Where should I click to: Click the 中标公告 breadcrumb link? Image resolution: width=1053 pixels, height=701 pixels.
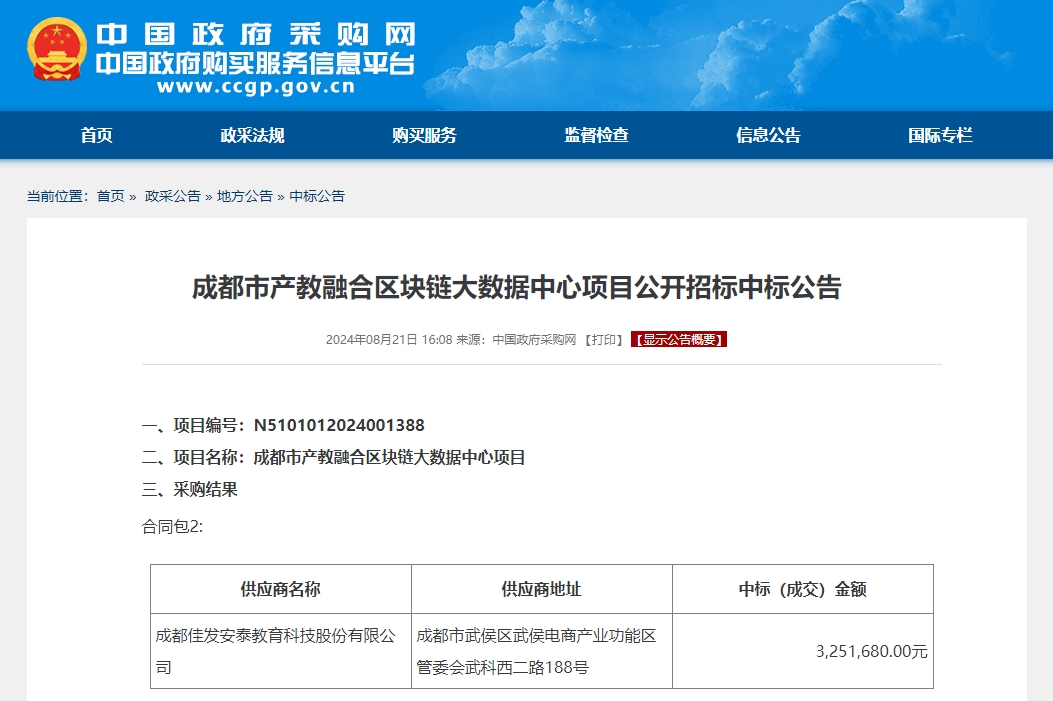pos(315,197)
